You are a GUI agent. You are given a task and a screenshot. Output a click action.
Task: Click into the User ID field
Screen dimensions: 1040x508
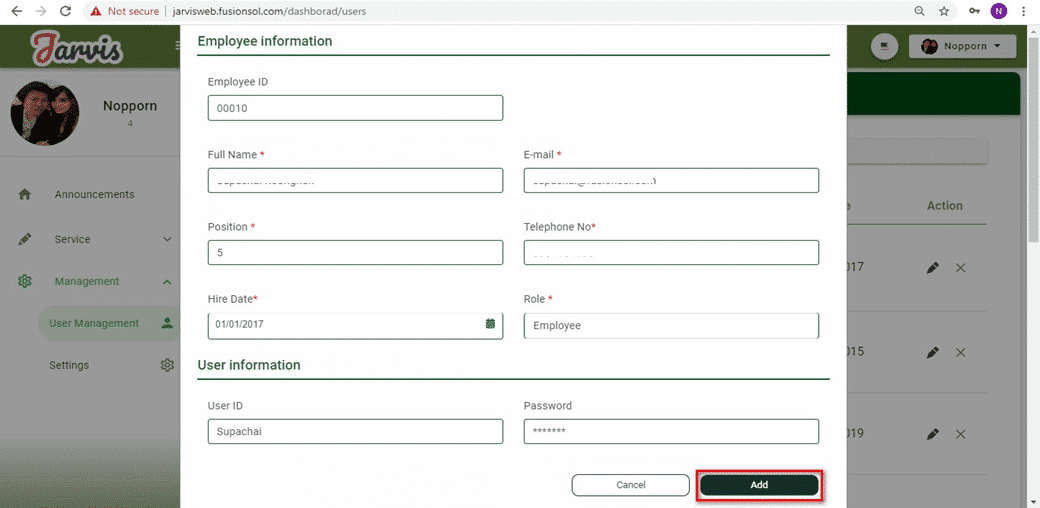355,431
